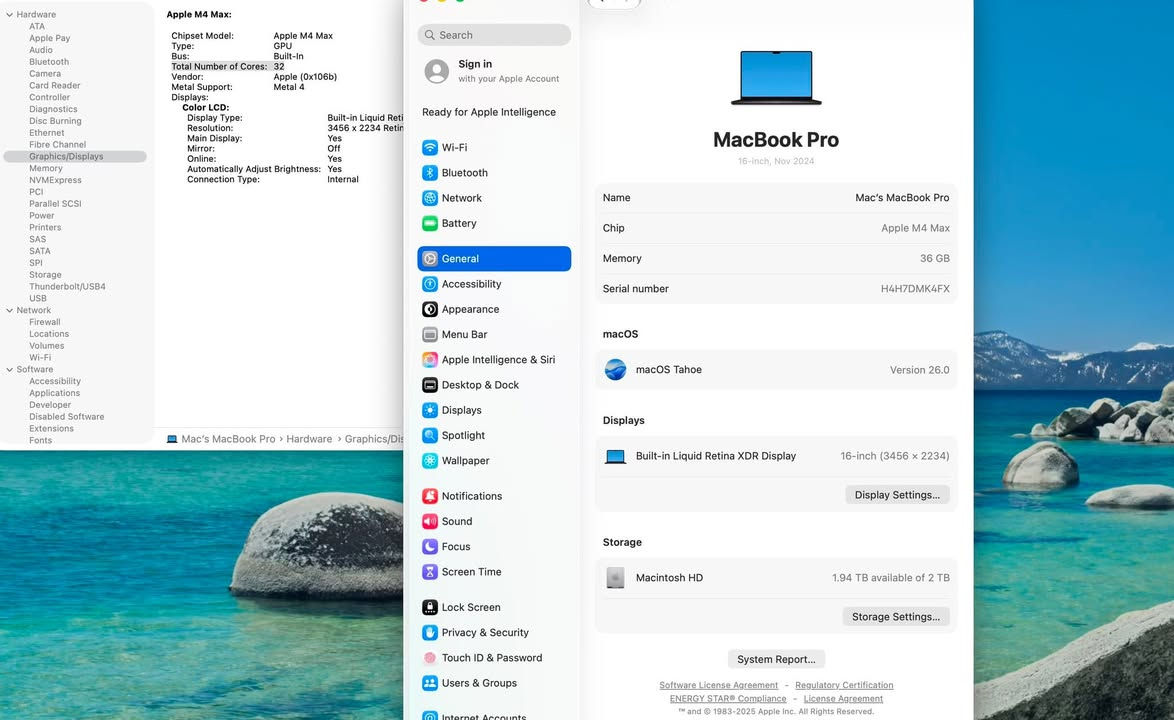Click the Memory 36 GB row

(776, 259)
